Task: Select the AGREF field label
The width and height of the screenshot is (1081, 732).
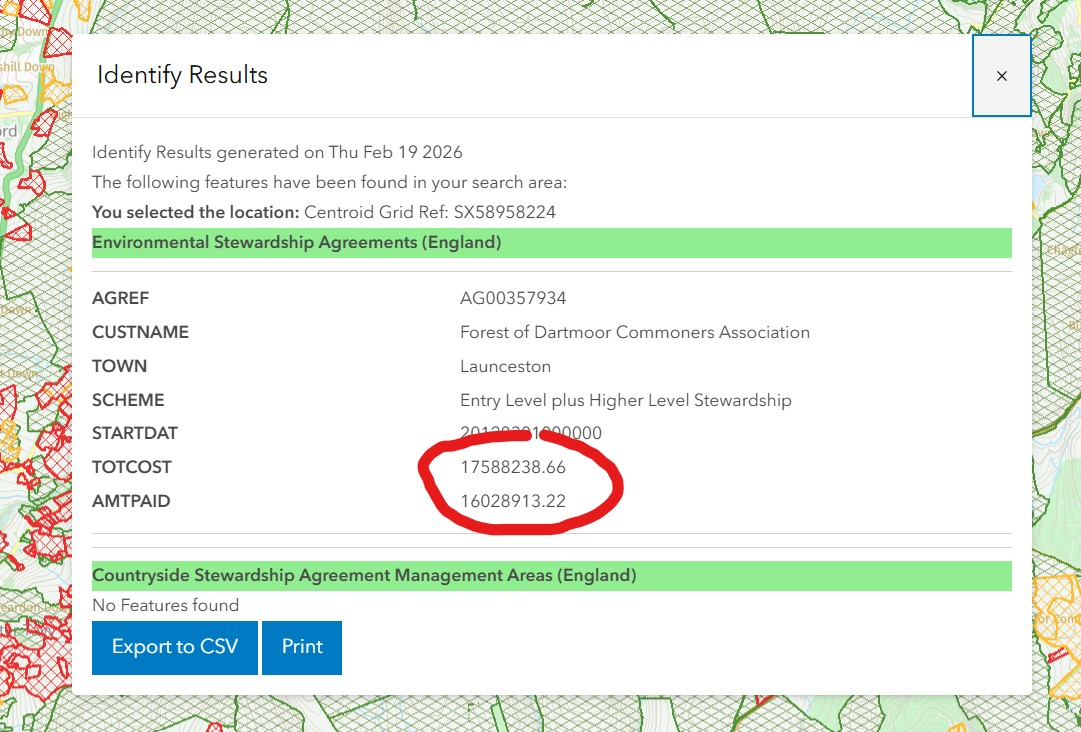Action: (x=120, y=298)
